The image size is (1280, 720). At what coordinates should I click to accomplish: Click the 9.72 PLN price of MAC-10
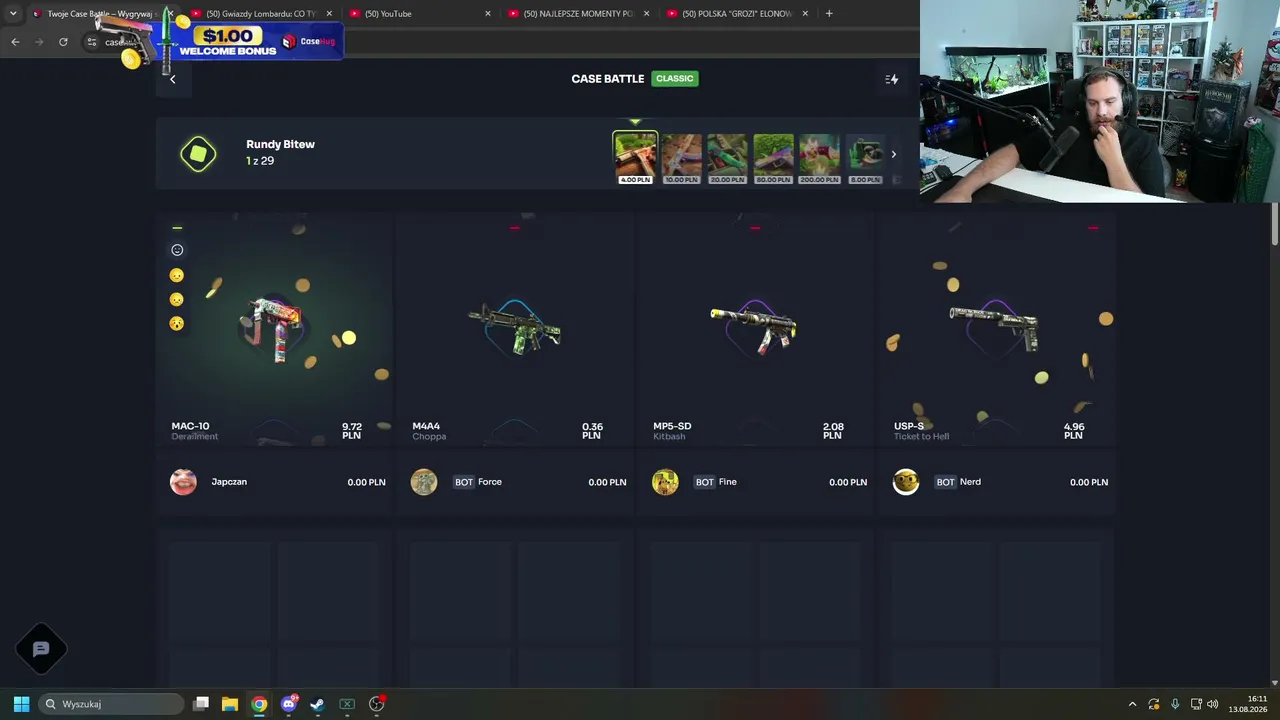click(351, 431)
